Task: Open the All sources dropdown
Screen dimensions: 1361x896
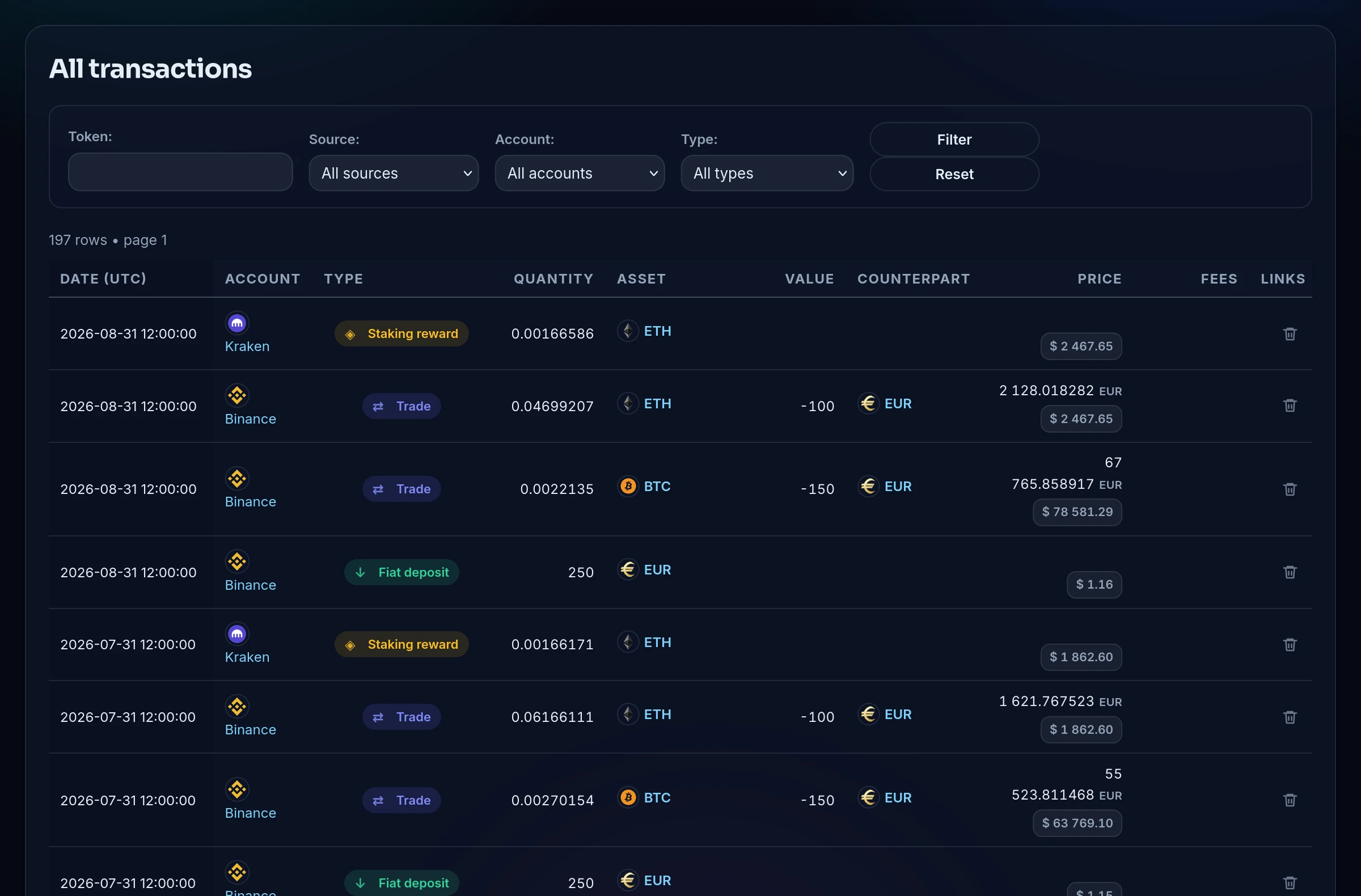Action: [x=394, y=174]
